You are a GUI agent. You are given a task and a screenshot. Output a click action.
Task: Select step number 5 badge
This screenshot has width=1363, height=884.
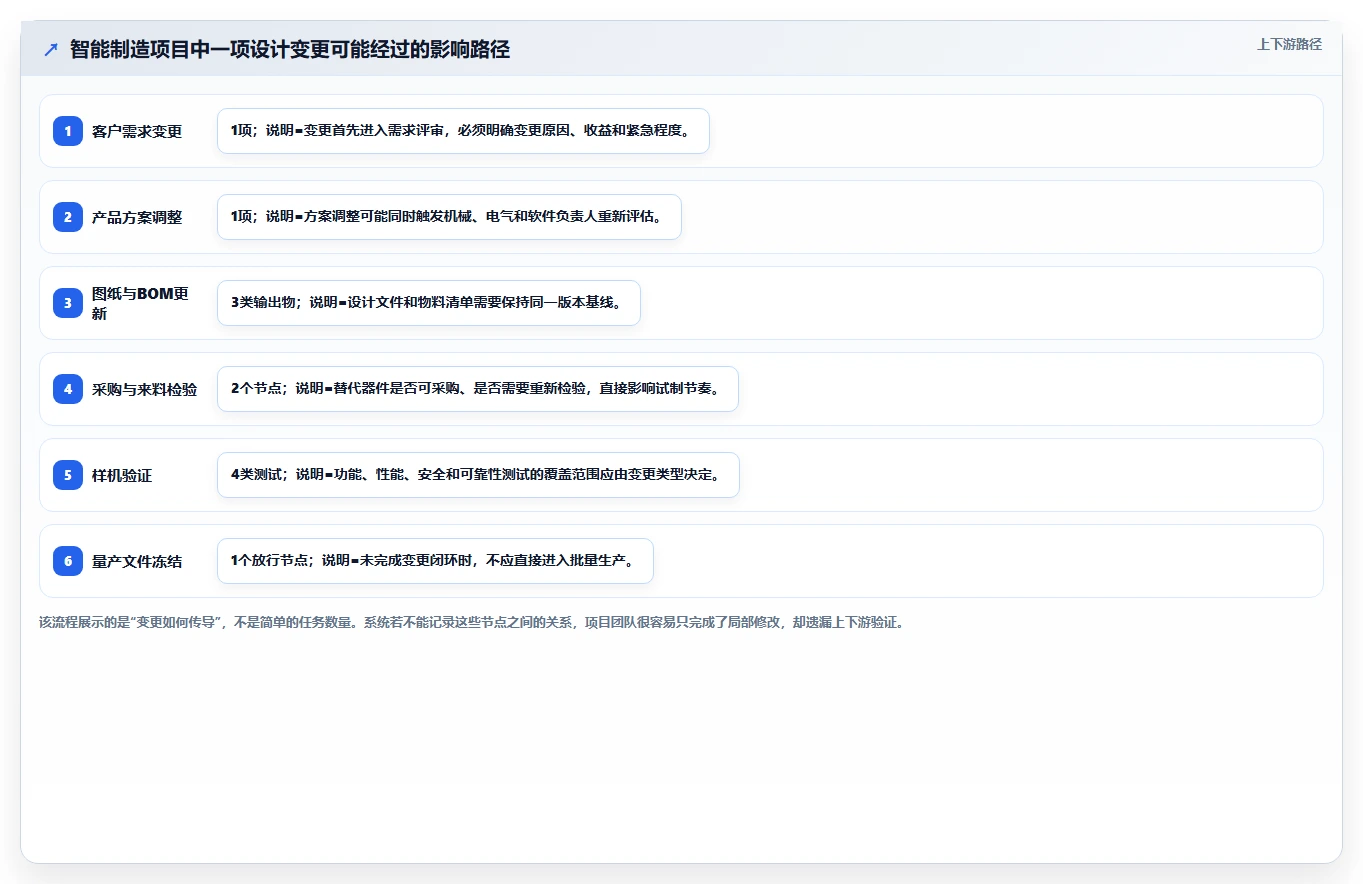[x=68, y=475]
